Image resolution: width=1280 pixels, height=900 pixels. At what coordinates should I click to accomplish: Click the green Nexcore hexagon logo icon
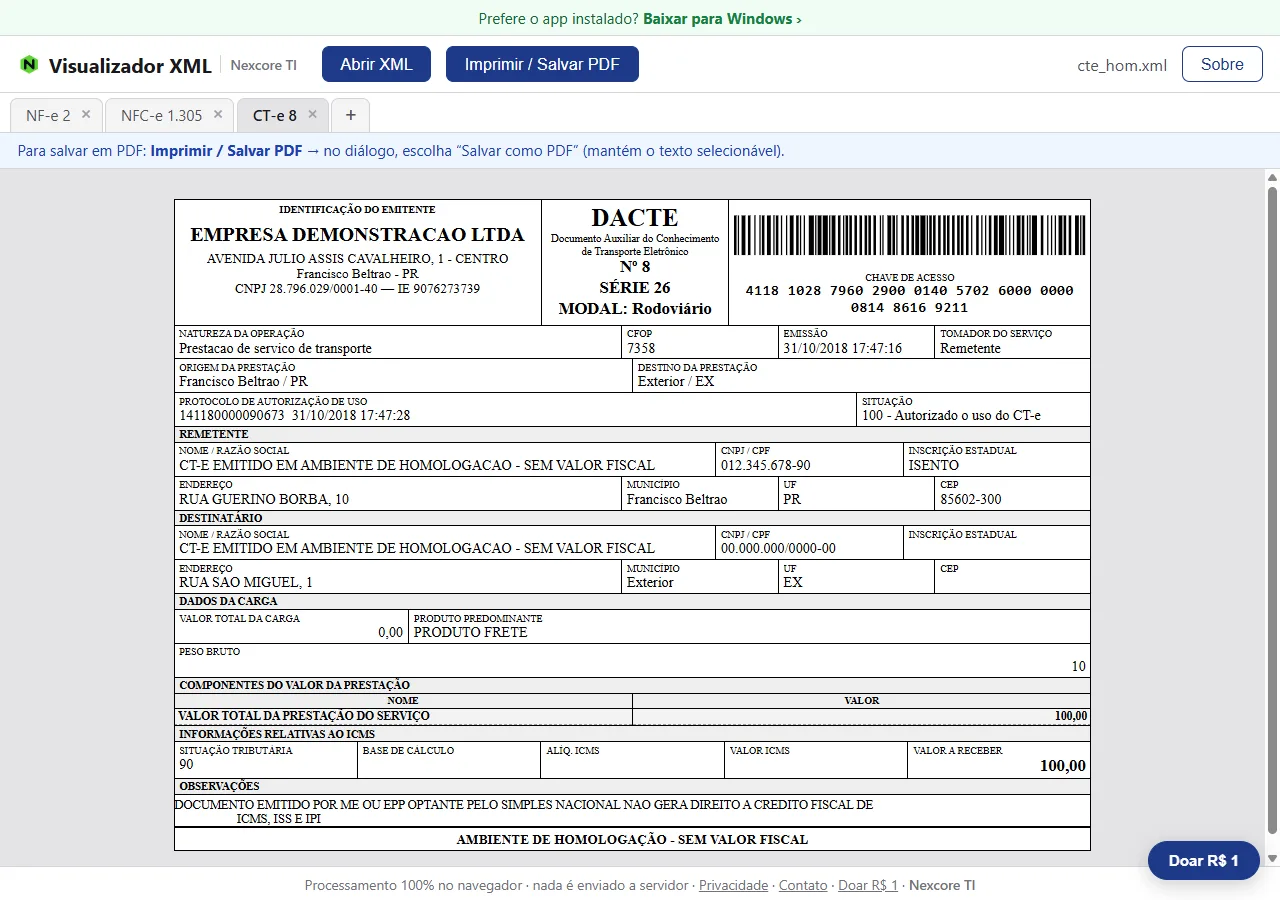click(29, 65)
